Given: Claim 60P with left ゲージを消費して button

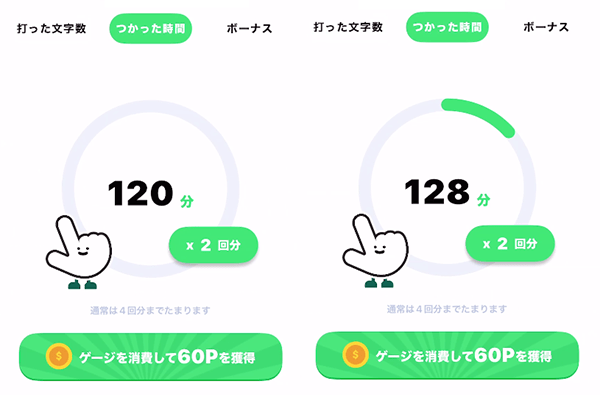Looking at the screenshot, I should coord(150,356).
